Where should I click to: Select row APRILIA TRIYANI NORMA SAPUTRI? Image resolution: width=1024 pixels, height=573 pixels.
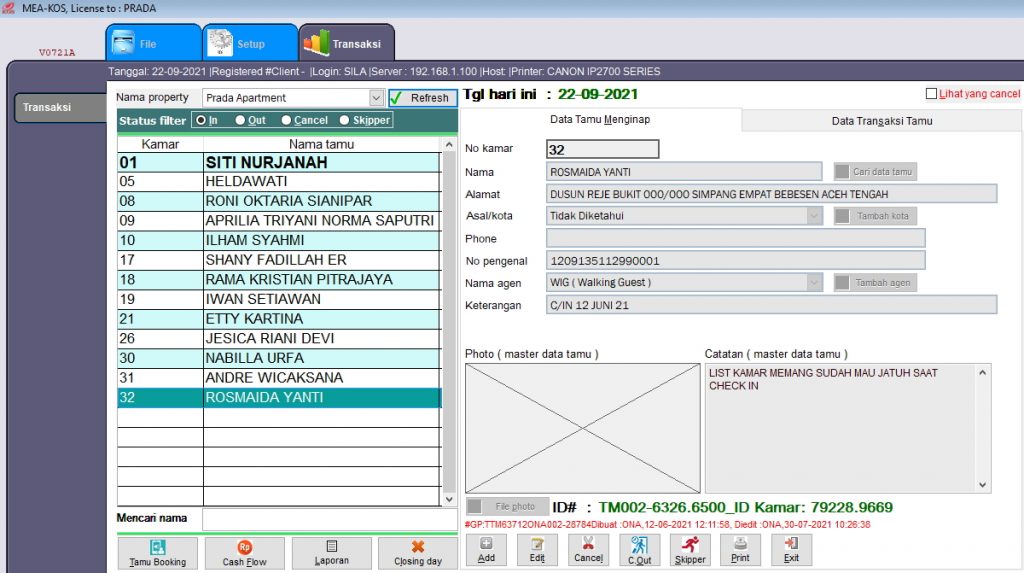pos(279,221)
